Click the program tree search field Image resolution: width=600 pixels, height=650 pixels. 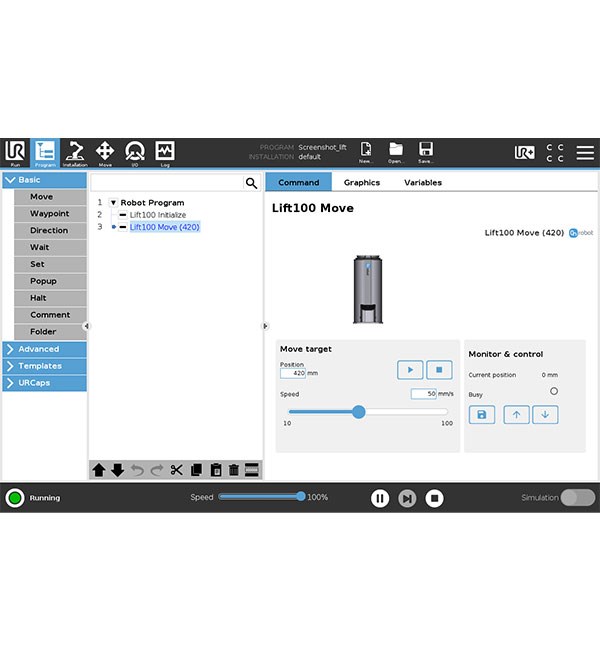point(167,183)
